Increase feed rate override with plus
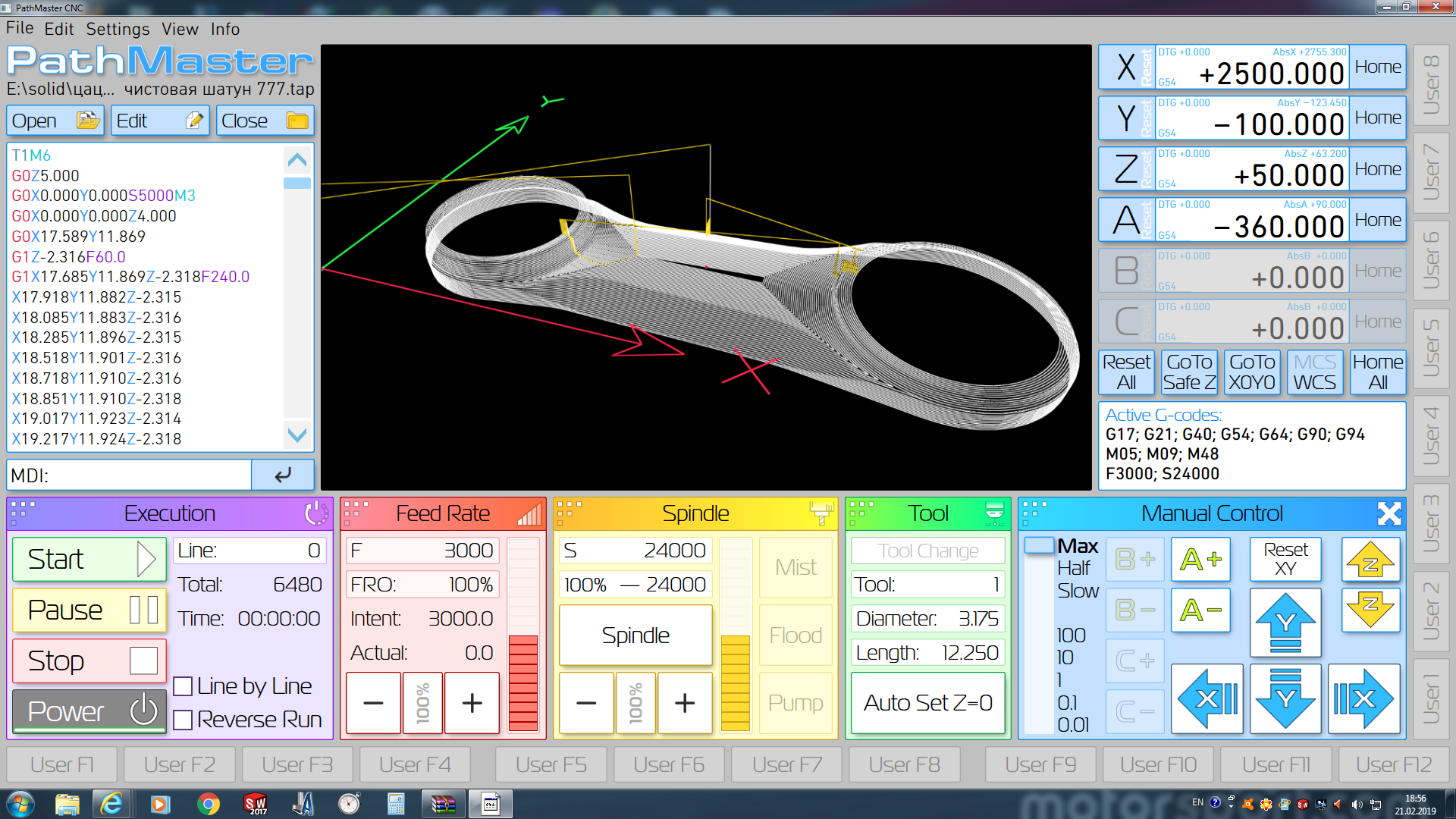The image size is (1456, 819). coord(472,703)
